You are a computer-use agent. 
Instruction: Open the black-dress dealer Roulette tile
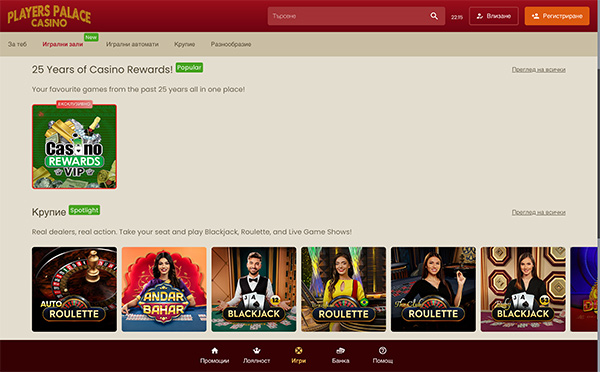click(433, 289)
